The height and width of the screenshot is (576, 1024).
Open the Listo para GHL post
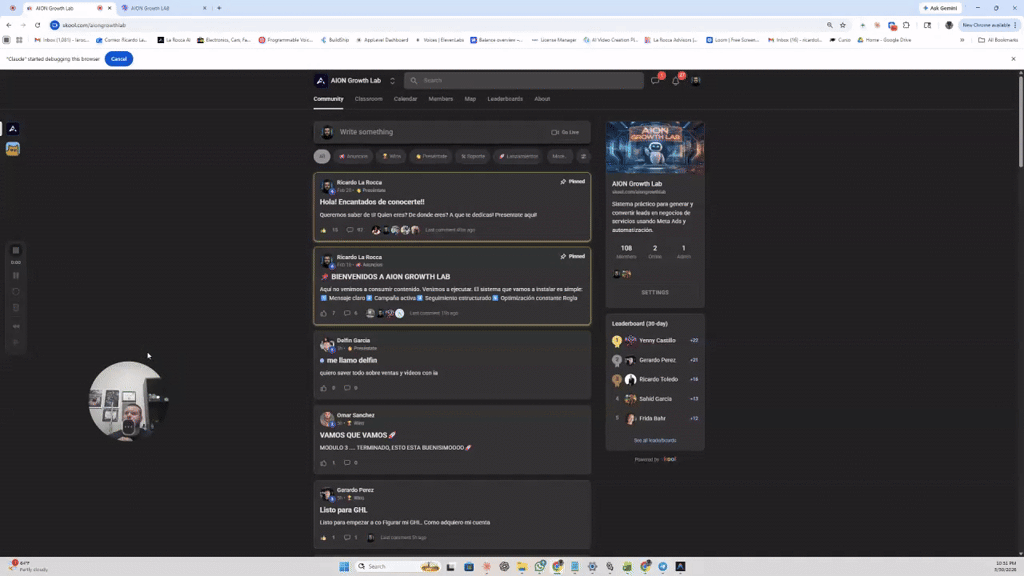[x=344, y=509]
